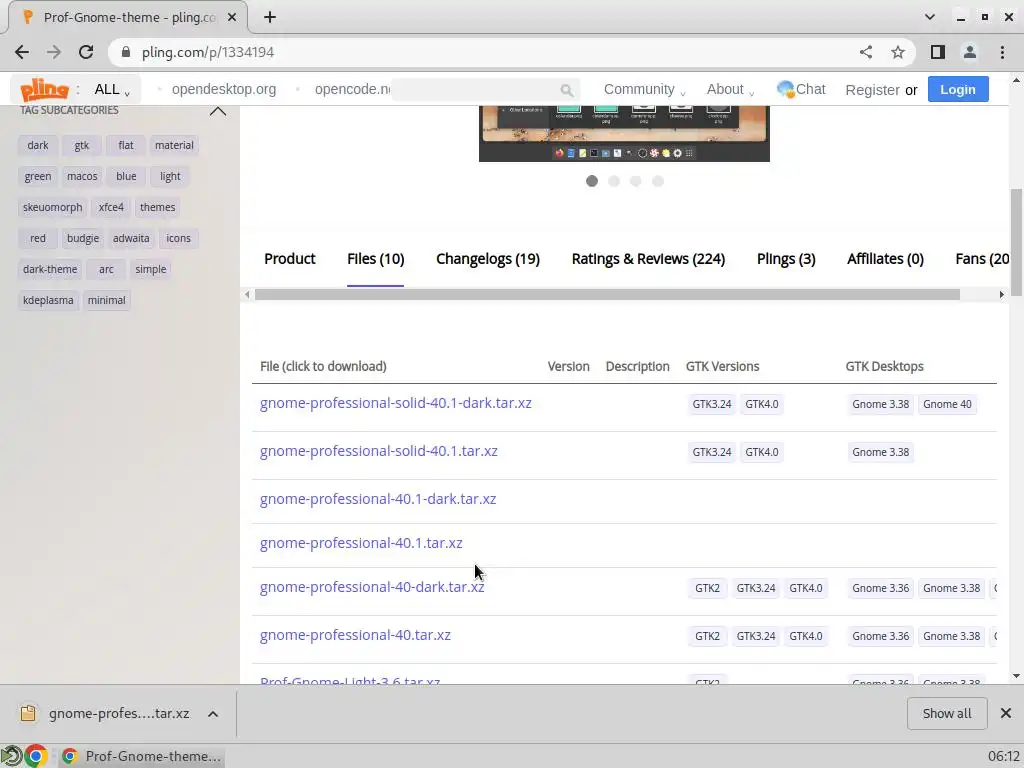Image resolution: width=1024 pixels, height=768 pixels.
Task: Select the third carousel dot
Action: [635, 181]
